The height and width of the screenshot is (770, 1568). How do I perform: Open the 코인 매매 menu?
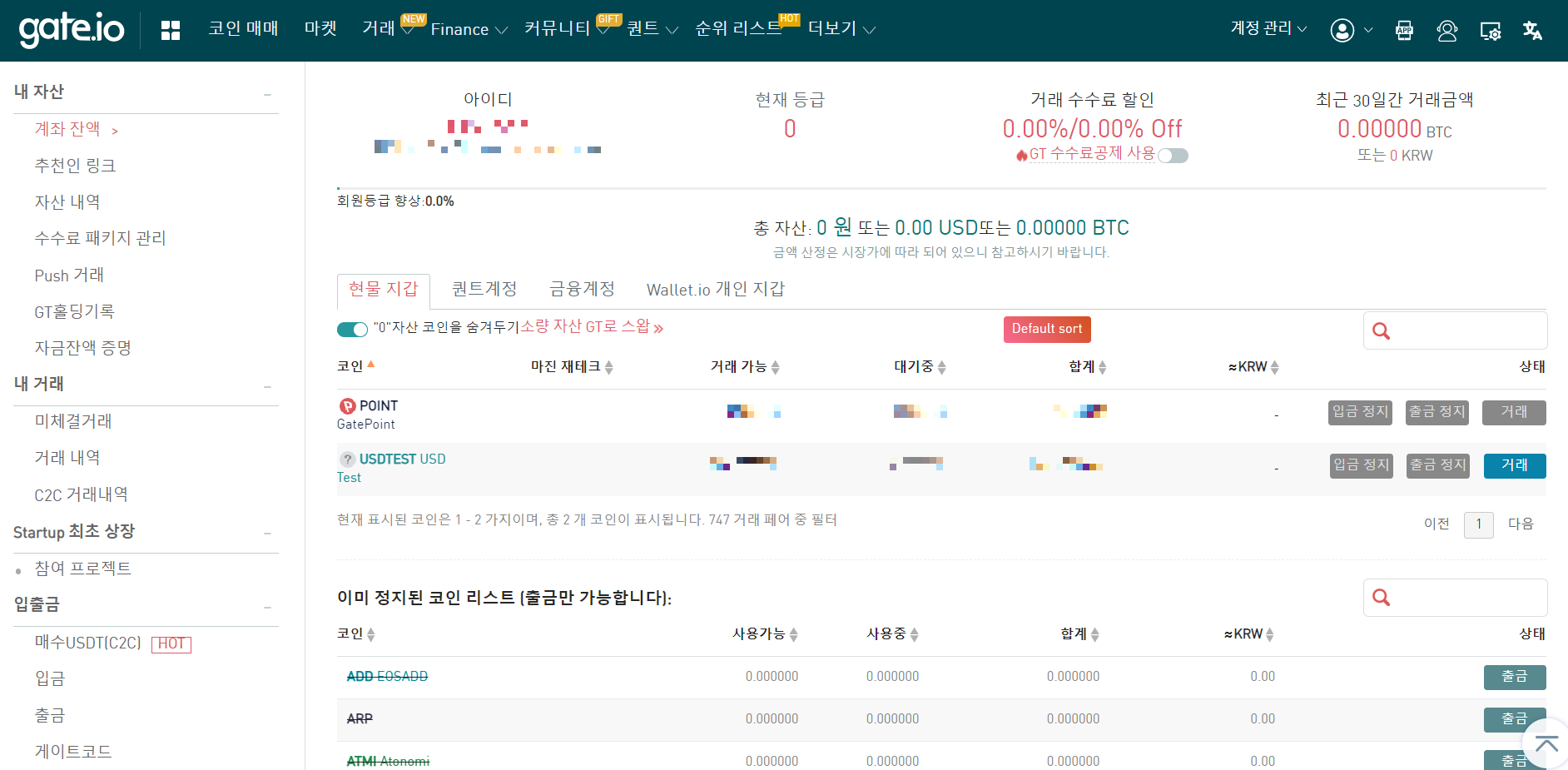tap(243, 28)
